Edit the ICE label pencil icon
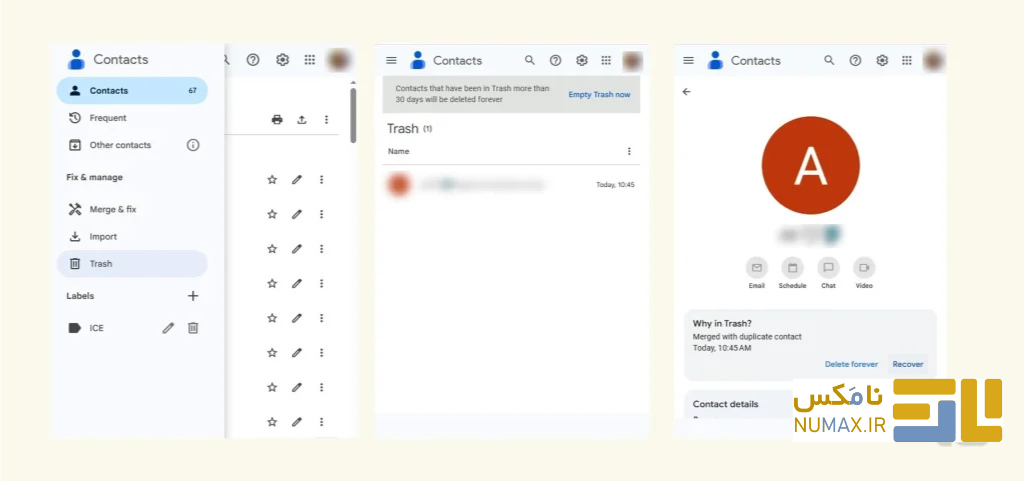1024x481 pixels. [168, 328]
